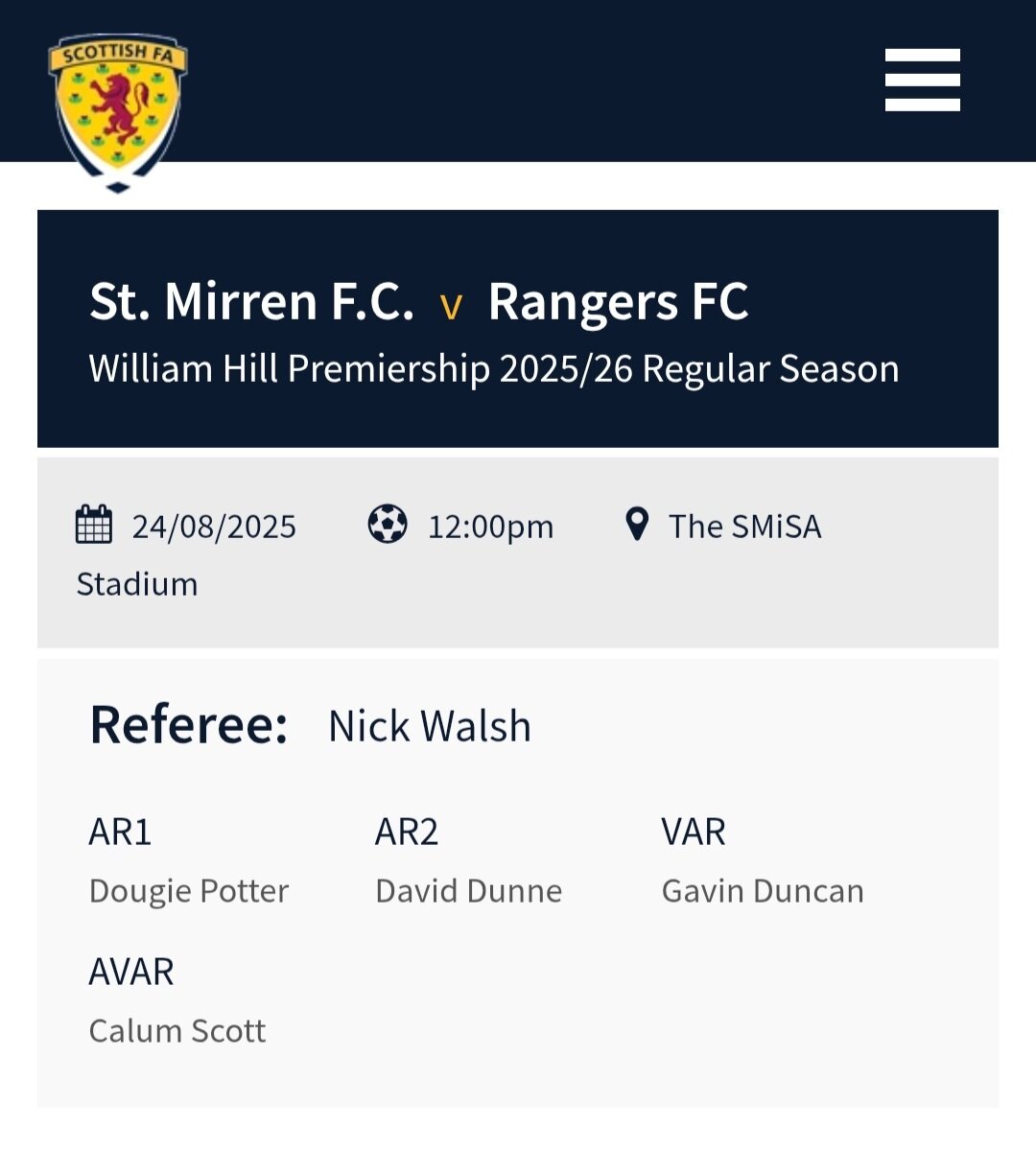Click the AVAR label
1036x1172 pixels.
pos(131,972)
